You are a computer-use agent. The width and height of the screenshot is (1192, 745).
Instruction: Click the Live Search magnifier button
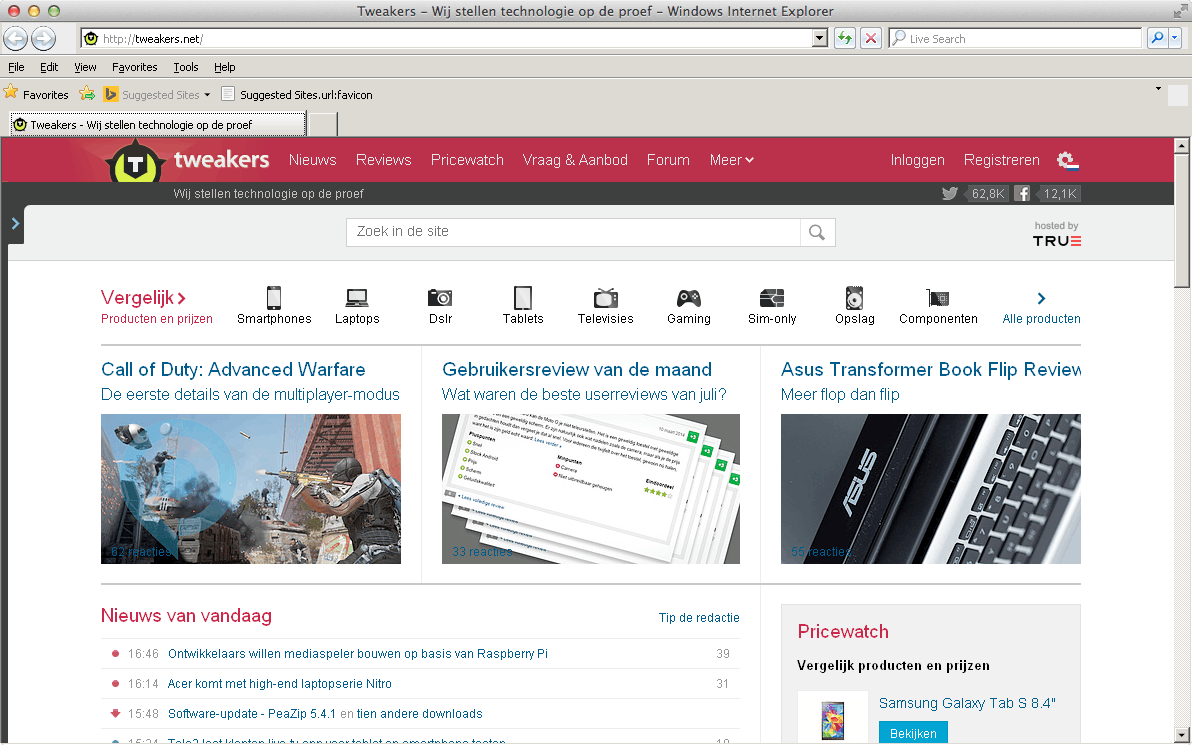[1156, 38]
